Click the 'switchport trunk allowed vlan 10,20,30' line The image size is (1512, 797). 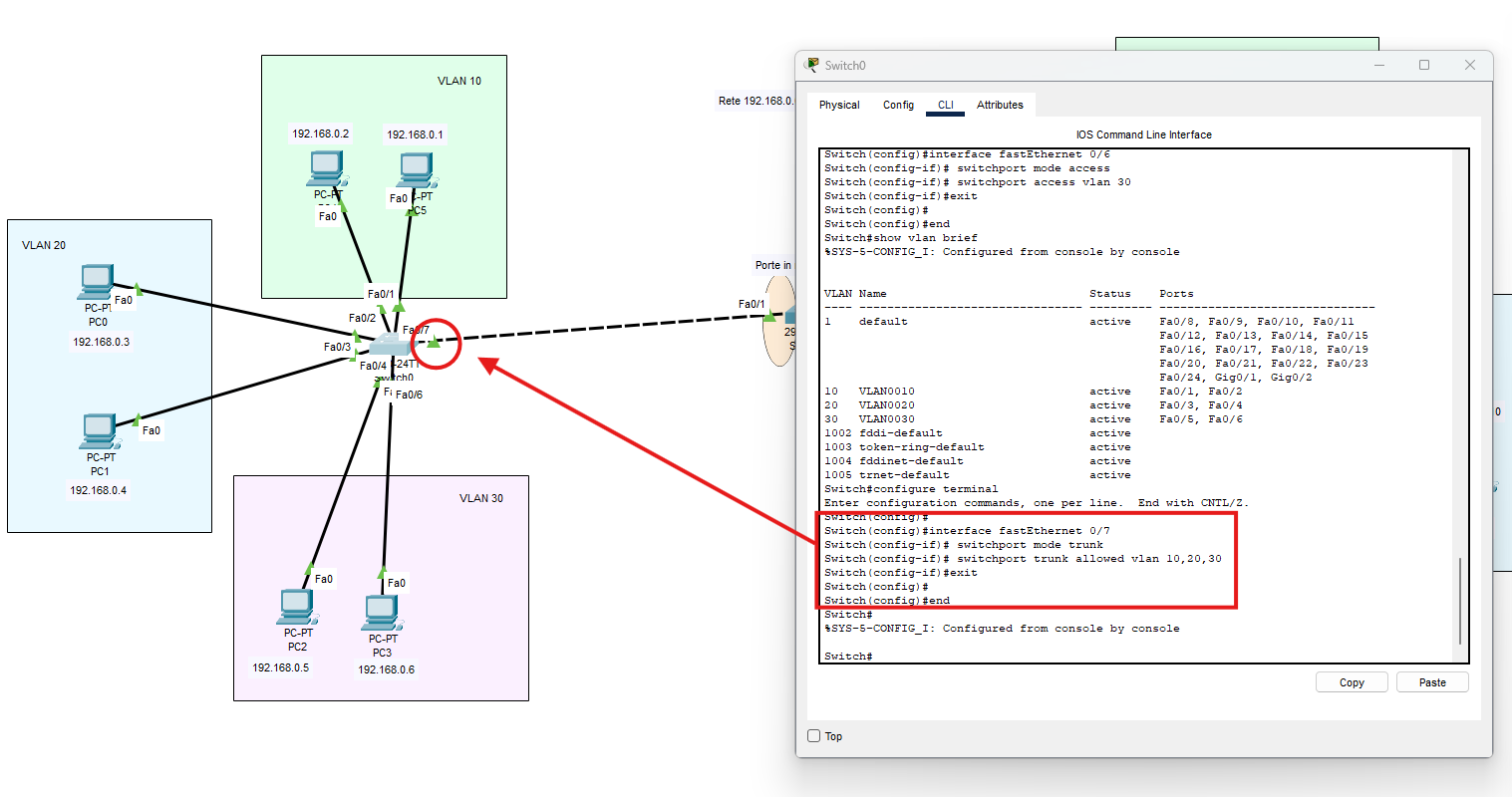1023,559
